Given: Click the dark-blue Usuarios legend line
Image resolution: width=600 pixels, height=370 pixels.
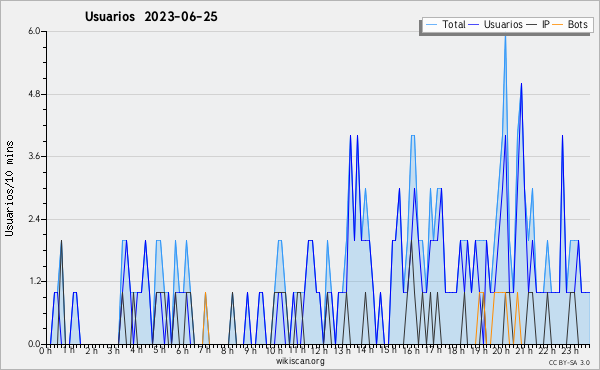Looking at the screenshot, I should coord(474,25).
